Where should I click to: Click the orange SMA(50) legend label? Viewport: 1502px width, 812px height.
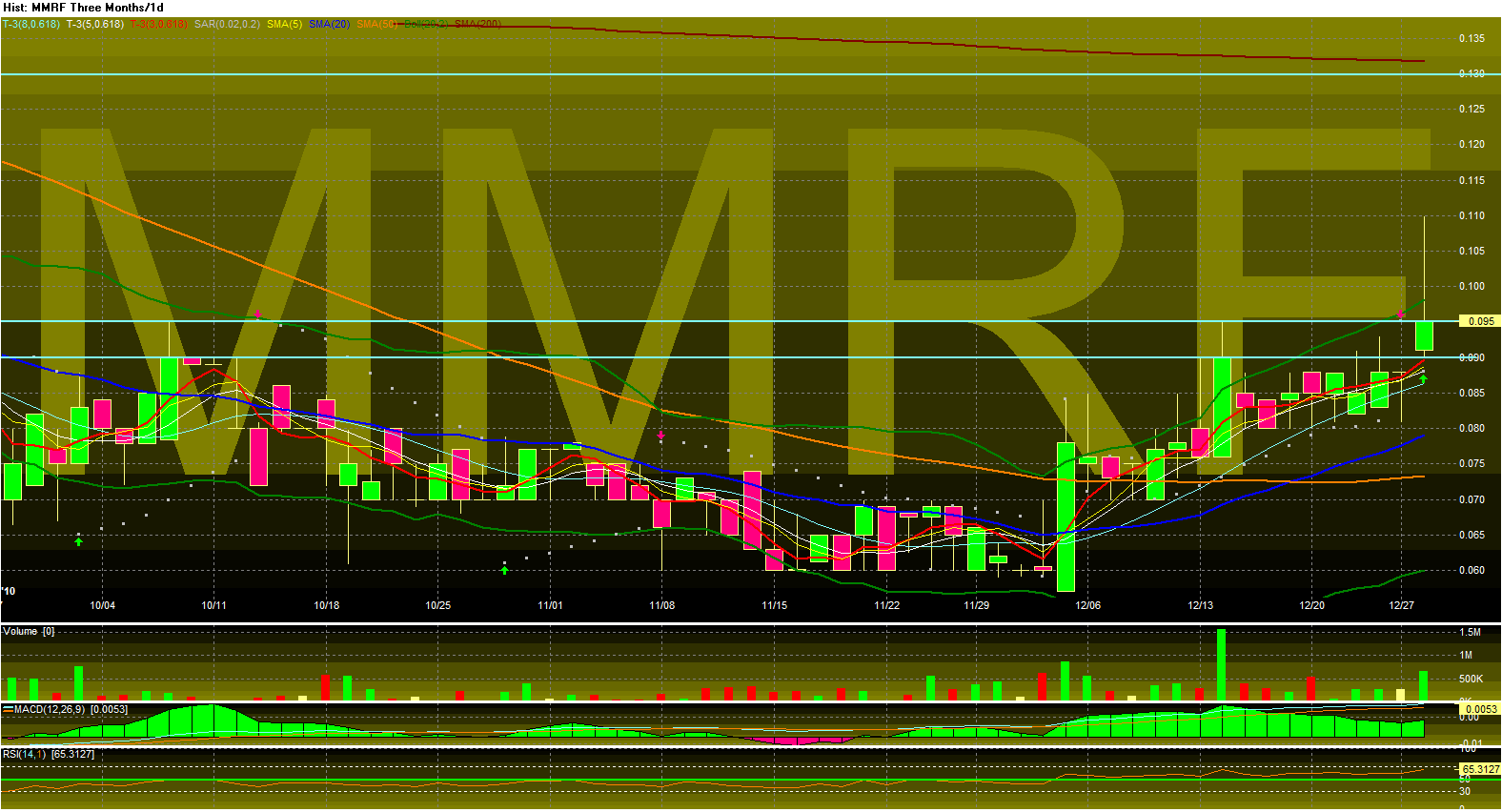click(376, 24)
